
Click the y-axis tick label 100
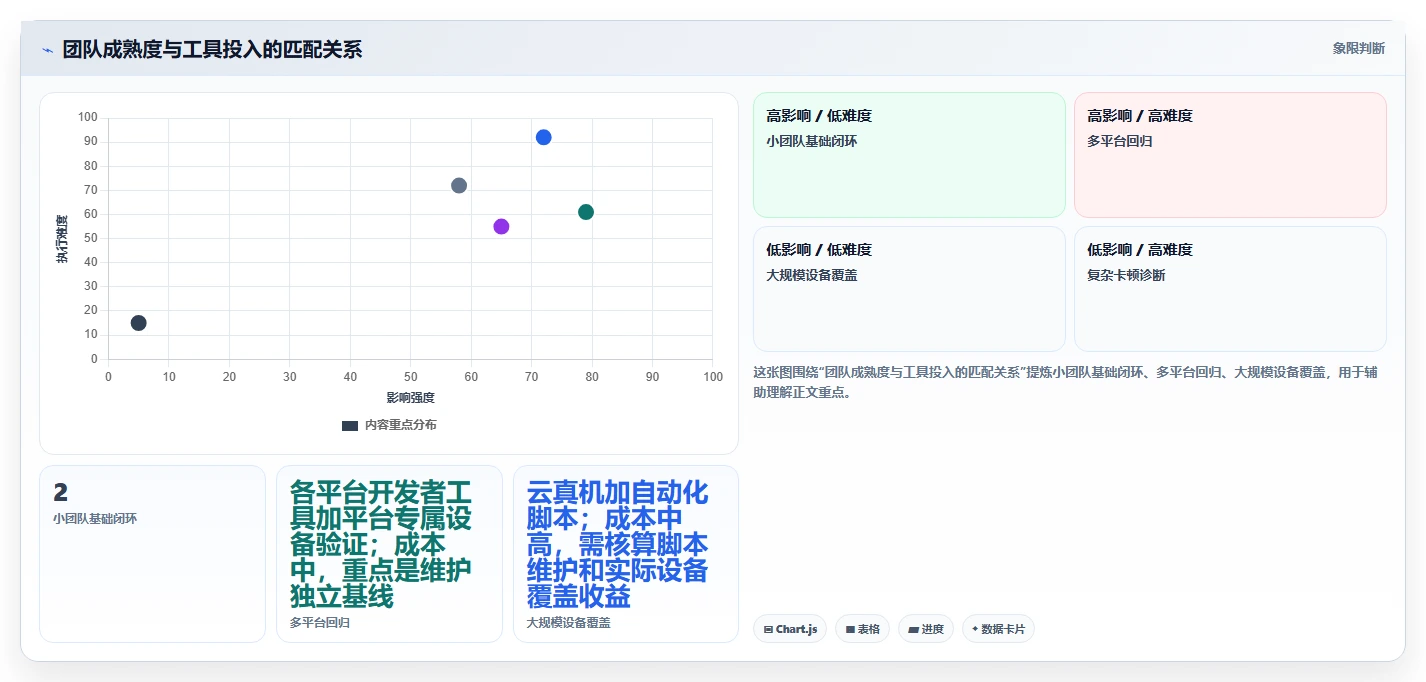pyautogui.click(x=88, y=118)
